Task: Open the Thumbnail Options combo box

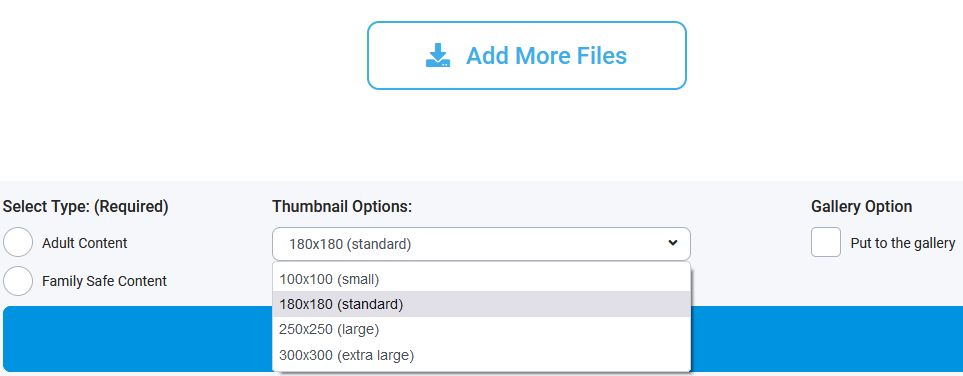Action: pyautogui.click(x=481, y=244)
